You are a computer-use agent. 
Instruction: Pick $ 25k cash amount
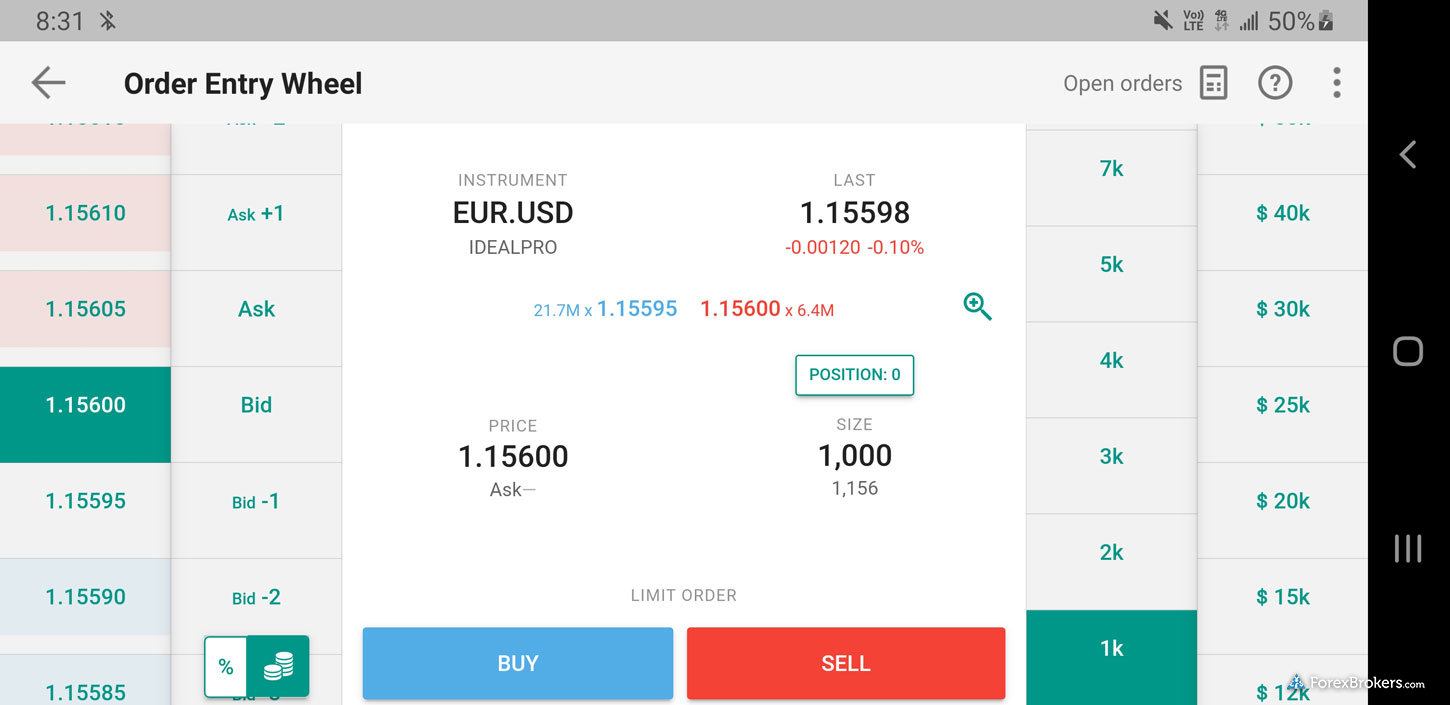coord(1282,405)
